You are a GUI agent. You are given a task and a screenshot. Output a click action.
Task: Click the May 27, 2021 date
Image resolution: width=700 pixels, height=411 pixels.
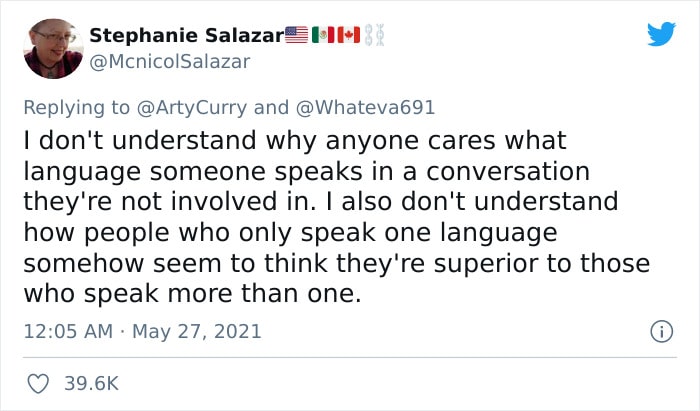pos(197,332)
